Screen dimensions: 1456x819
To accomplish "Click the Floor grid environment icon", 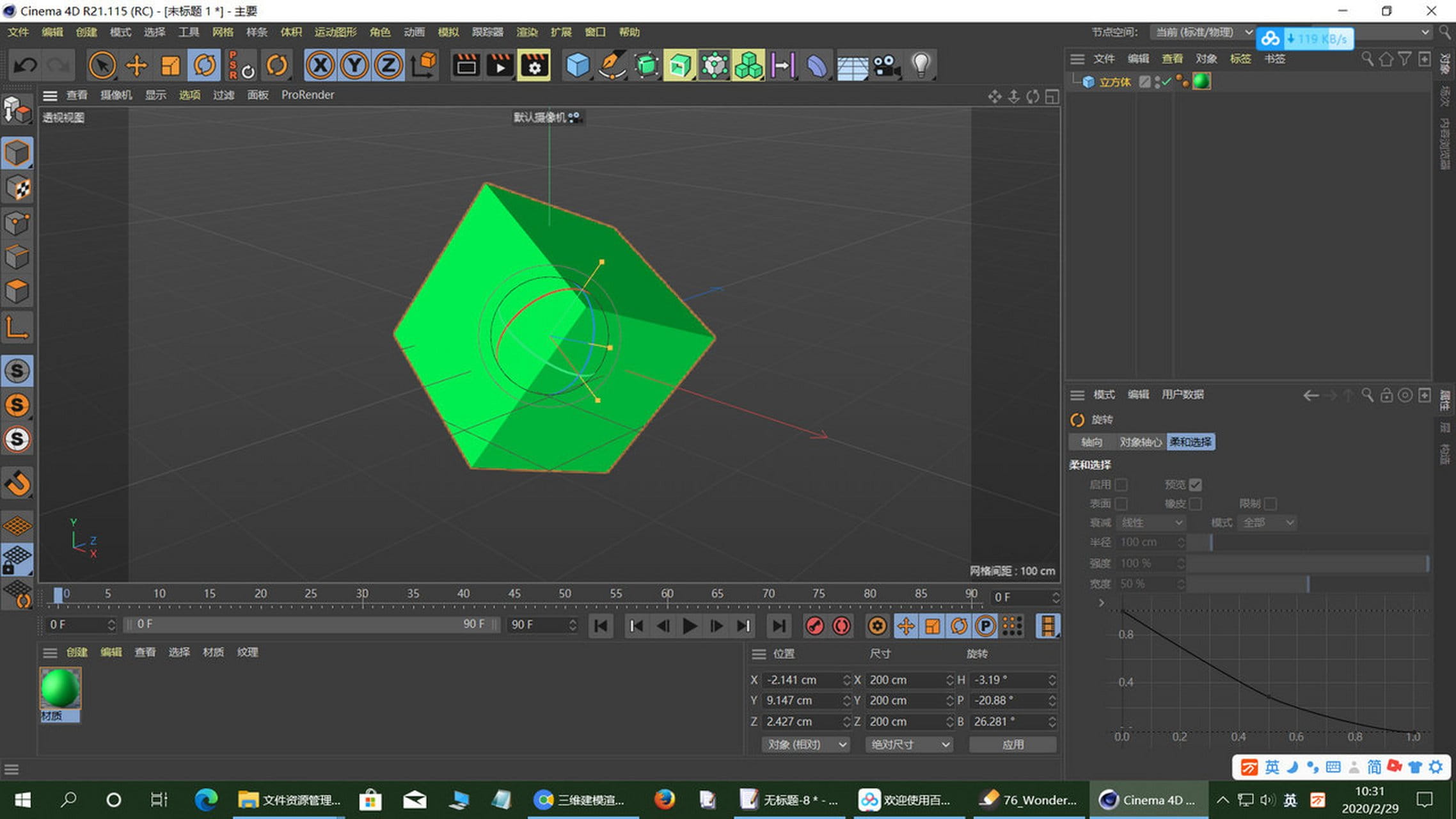I will coord(852,65).
